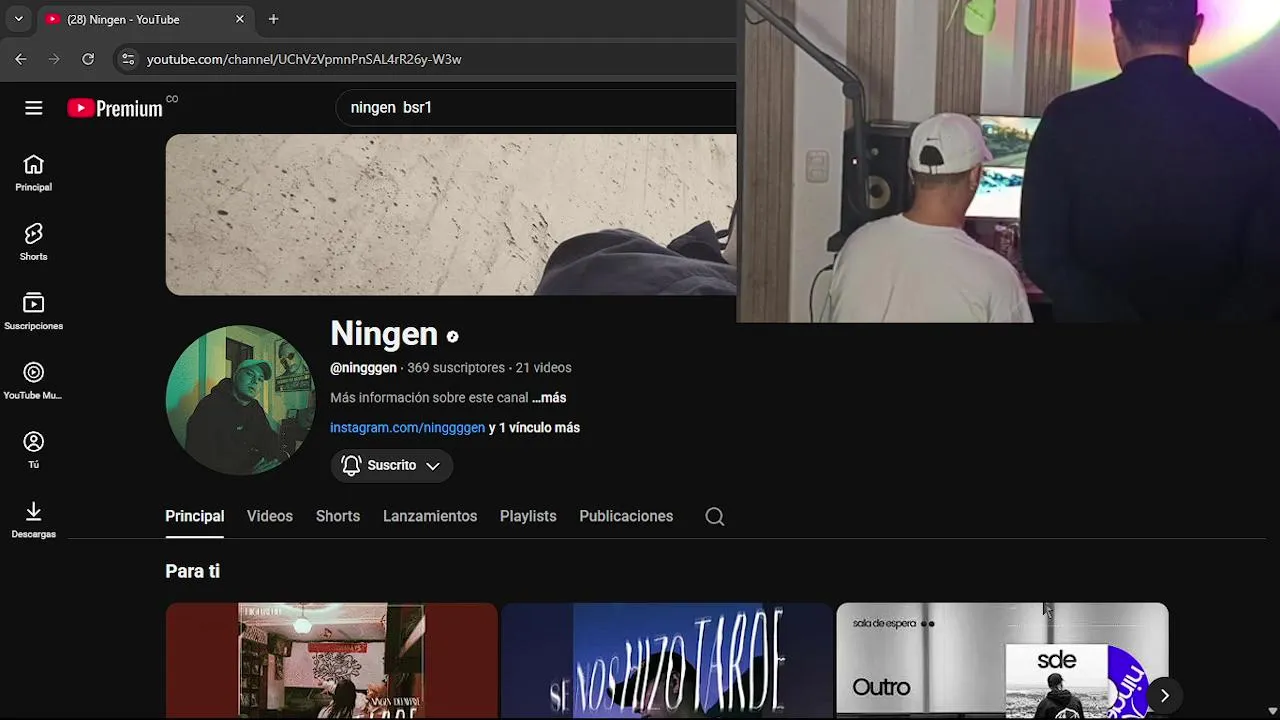The image size is (1280, 720).
Task: Switch to the Lanzamientos tab
Action: (430, 516)
